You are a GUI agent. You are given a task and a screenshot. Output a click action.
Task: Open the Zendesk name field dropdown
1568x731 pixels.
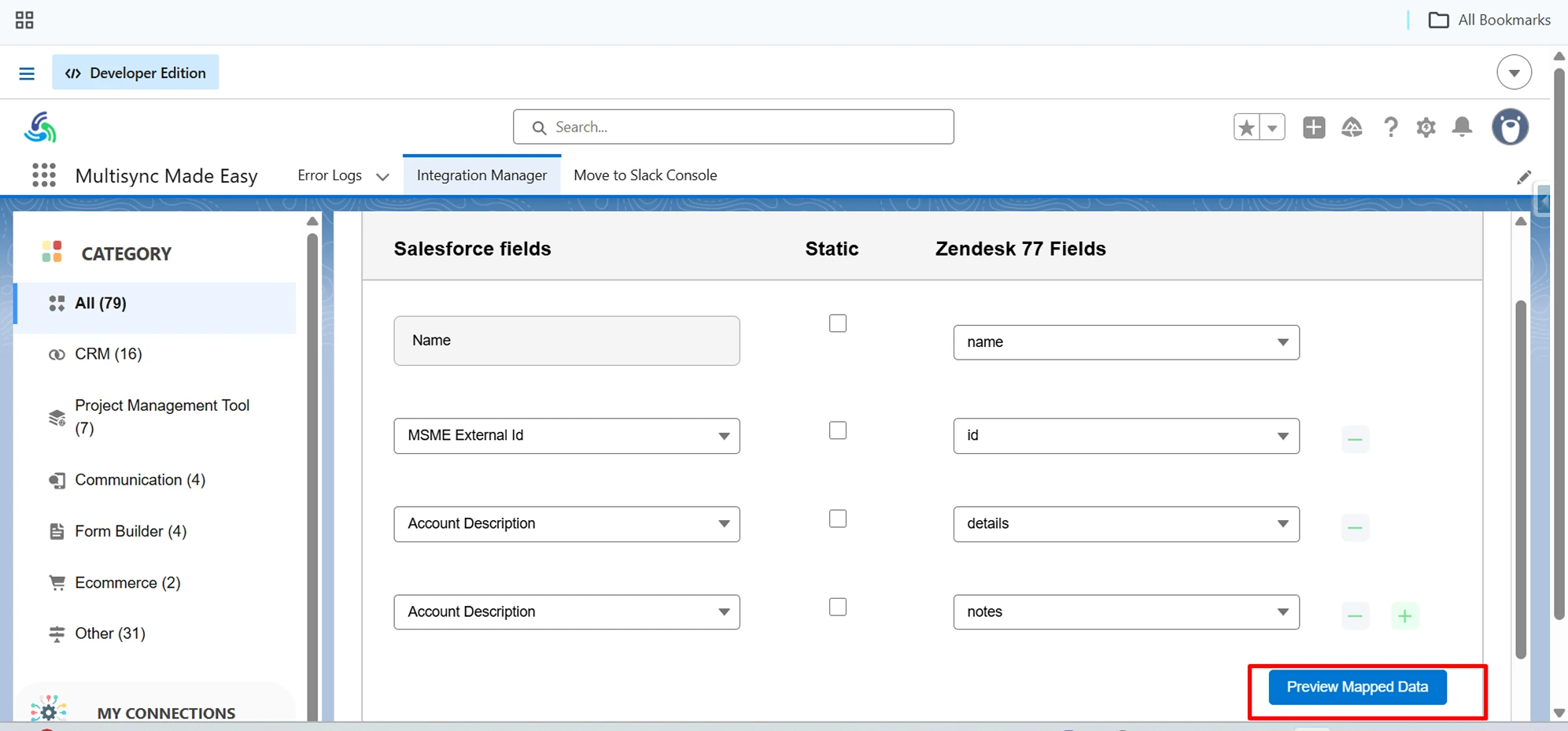pos(1126,342)
